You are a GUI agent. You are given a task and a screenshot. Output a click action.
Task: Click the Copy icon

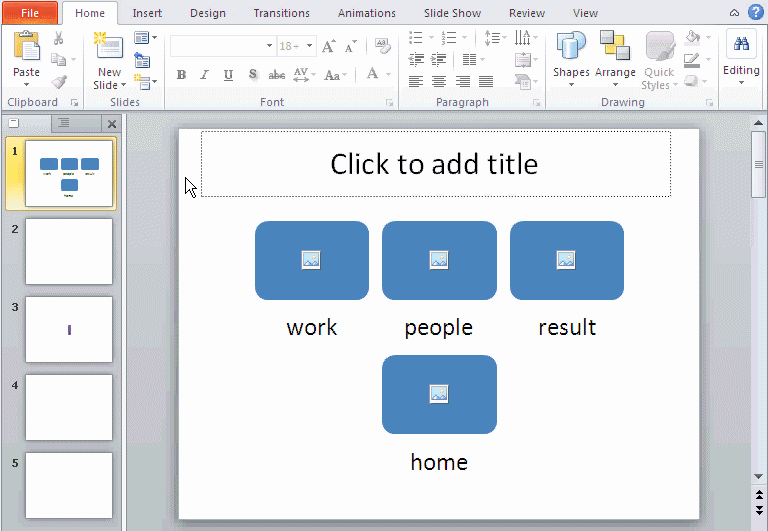click(59, 60)
